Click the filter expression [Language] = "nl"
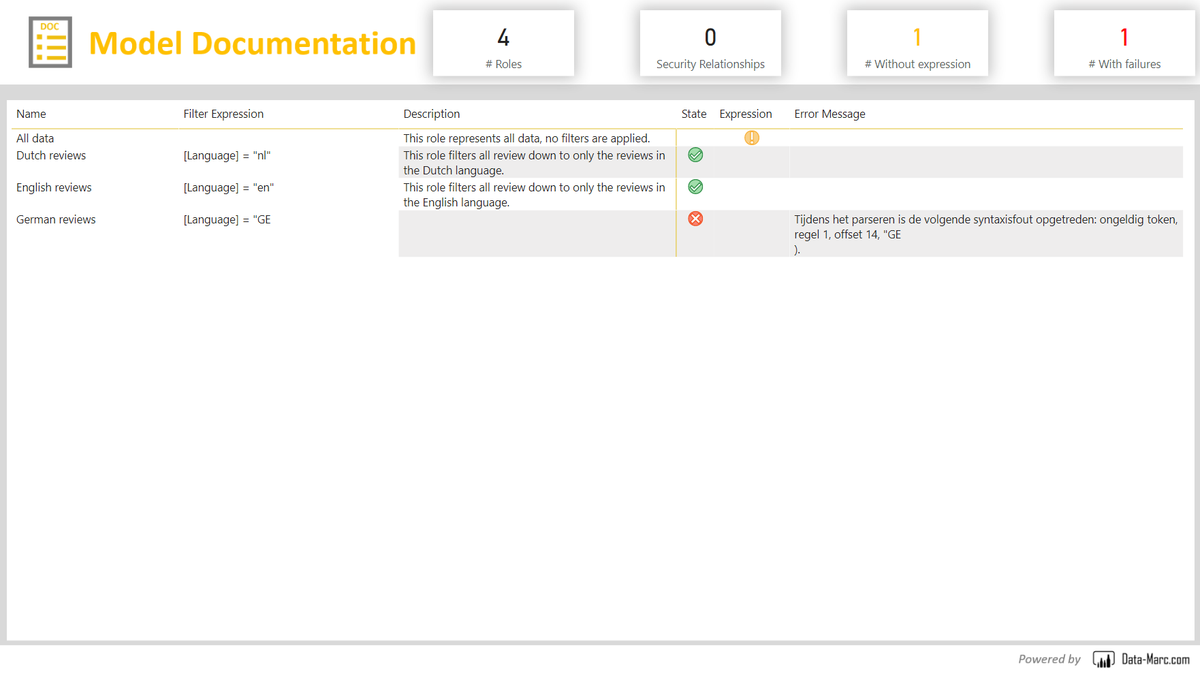The width and height of the screenshot is (1200, 673). pyautogui.click(x=227, y=155)
